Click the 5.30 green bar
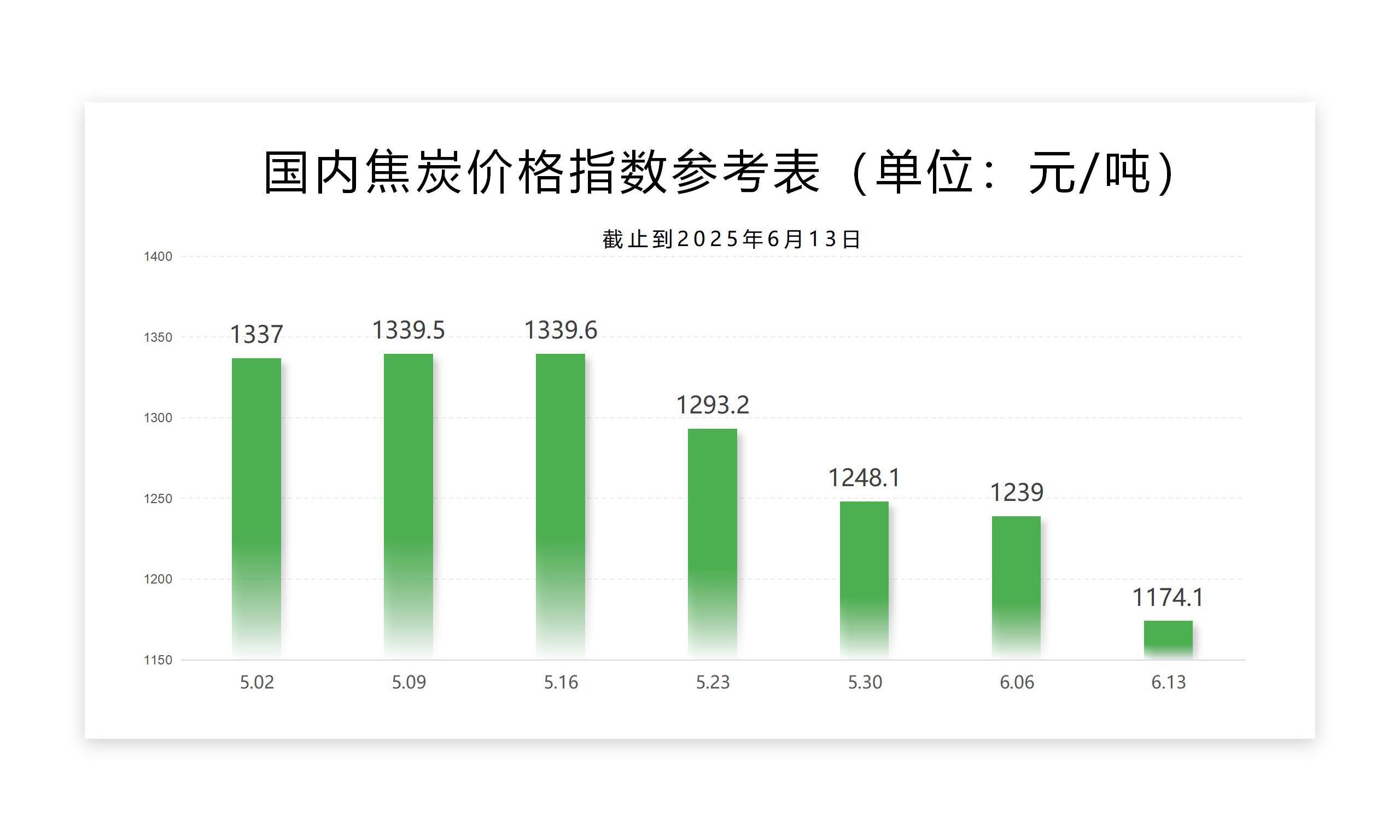The height and width of the screenshot is (840, 1400). (864, 580)
